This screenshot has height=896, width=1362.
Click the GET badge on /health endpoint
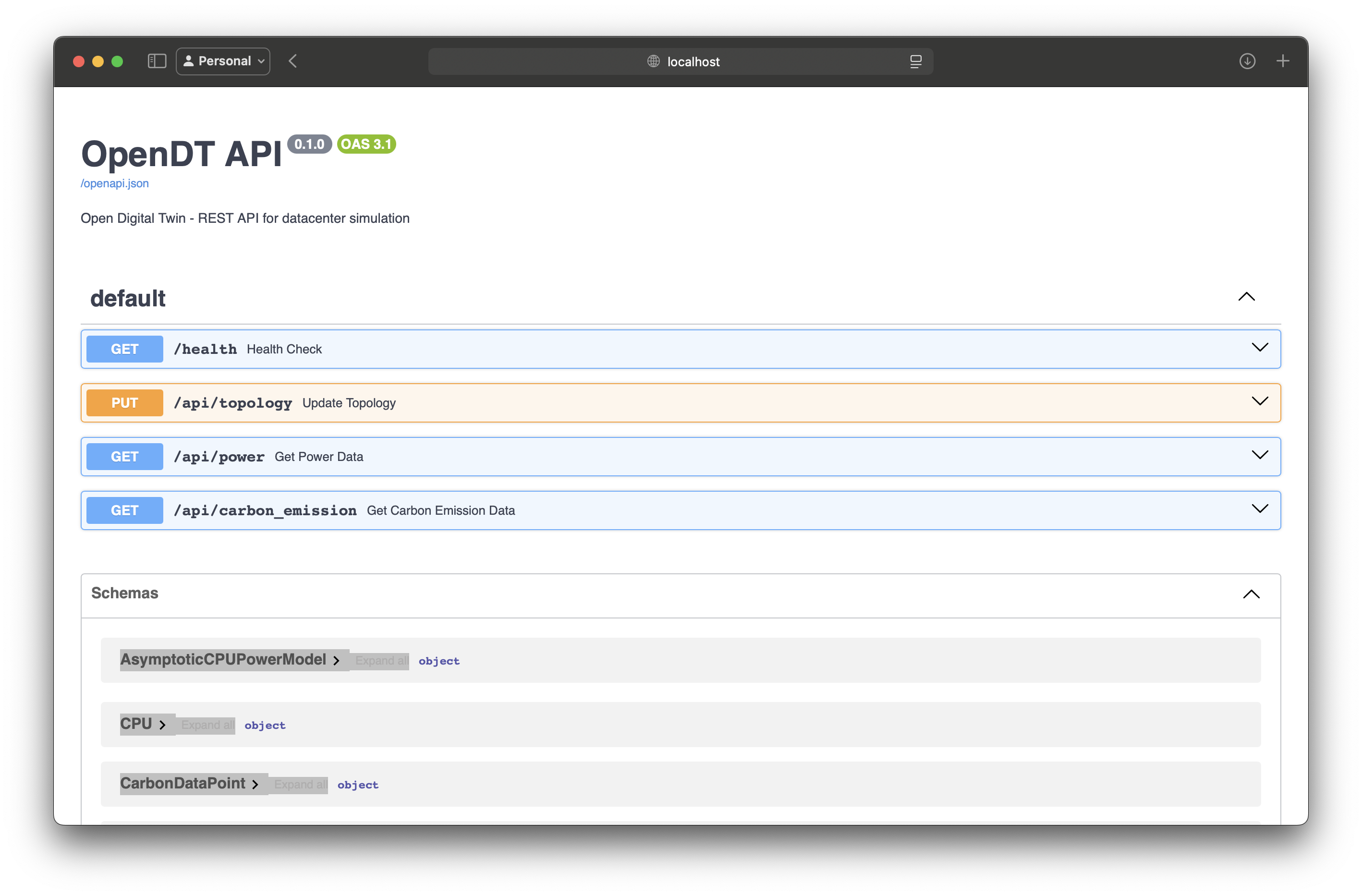(x=124, y=349)
